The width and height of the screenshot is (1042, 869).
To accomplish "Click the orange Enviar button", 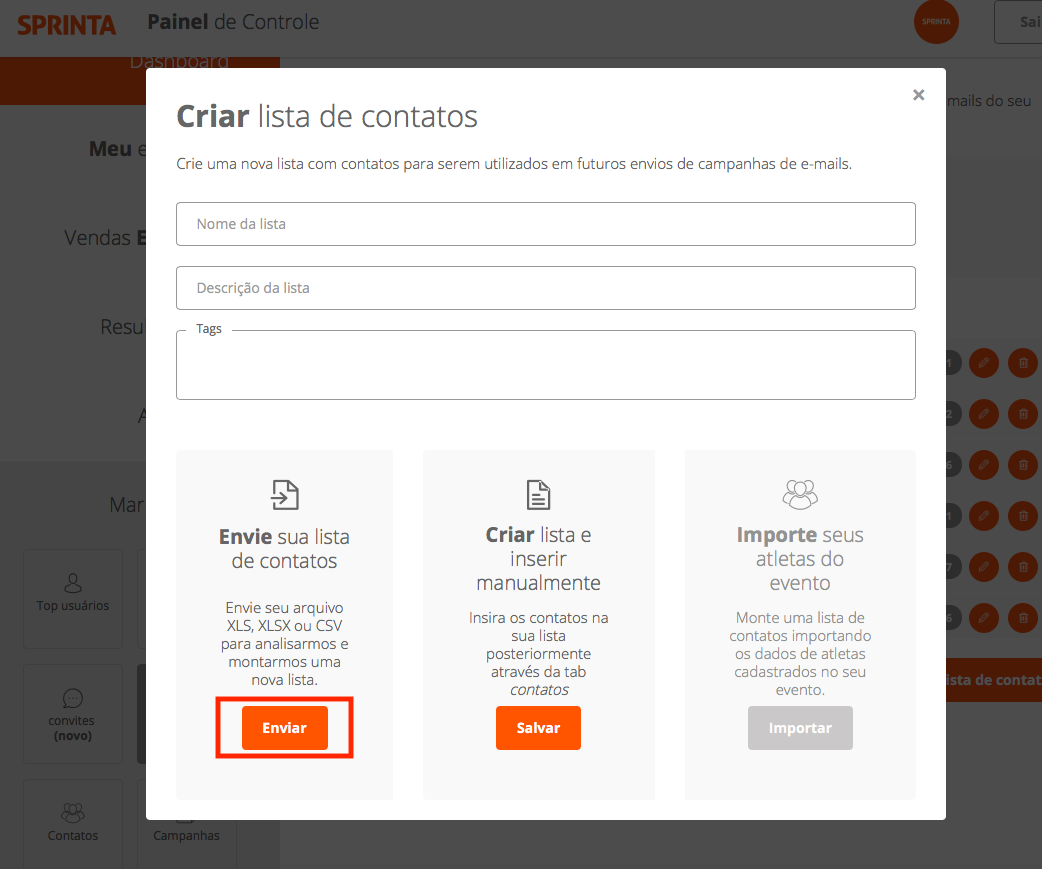I will (x=284, y=727).
